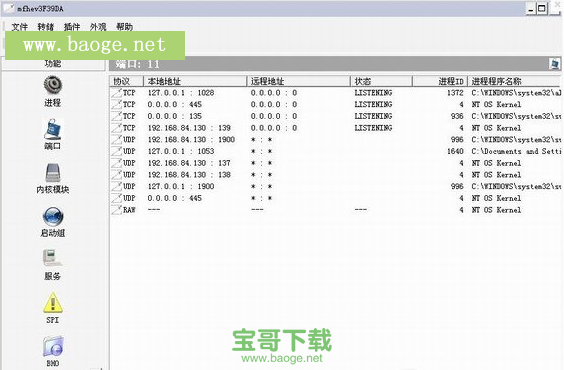This screenshot has width=564, height=370.
Task: Click process ID 1372
Action: (x=455, y=93)
